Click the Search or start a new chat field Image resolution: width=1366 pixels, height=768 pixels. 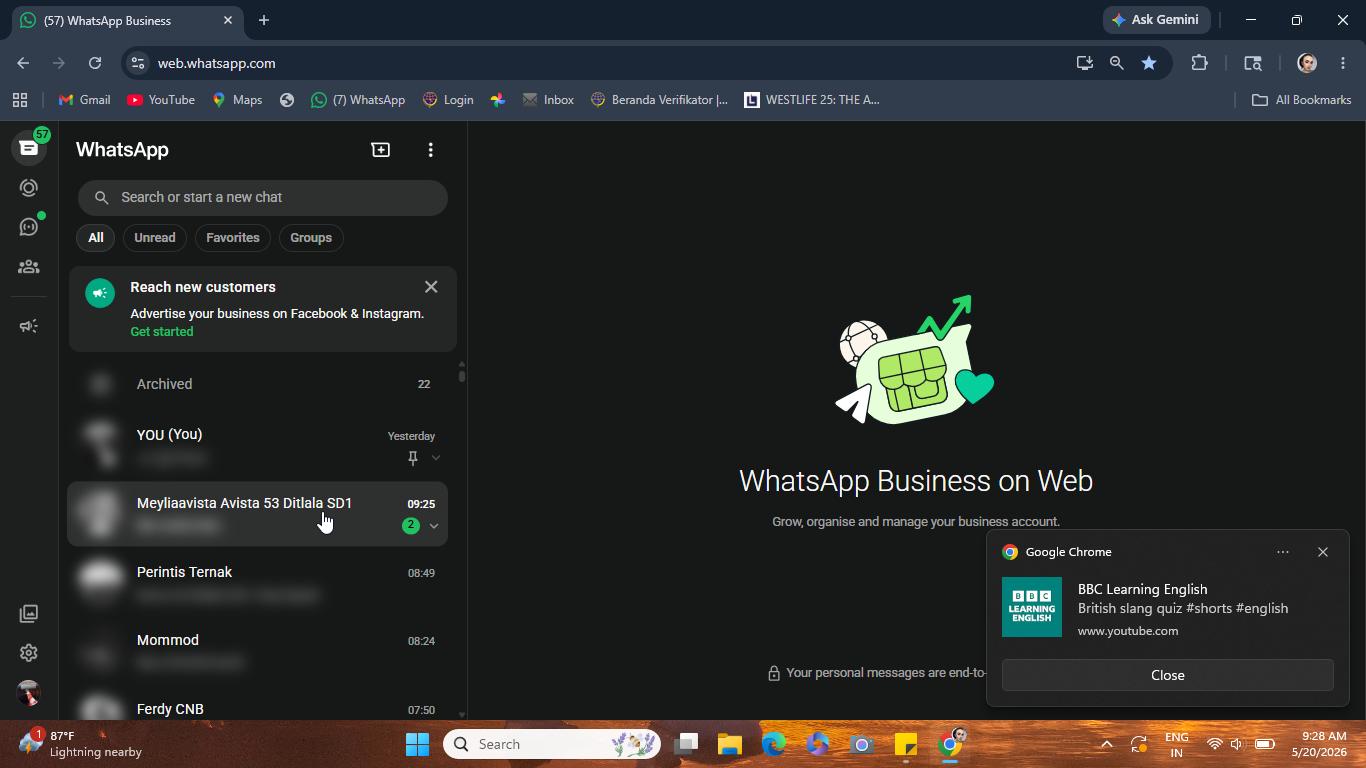pyautogui.click(x=263, y=197)
